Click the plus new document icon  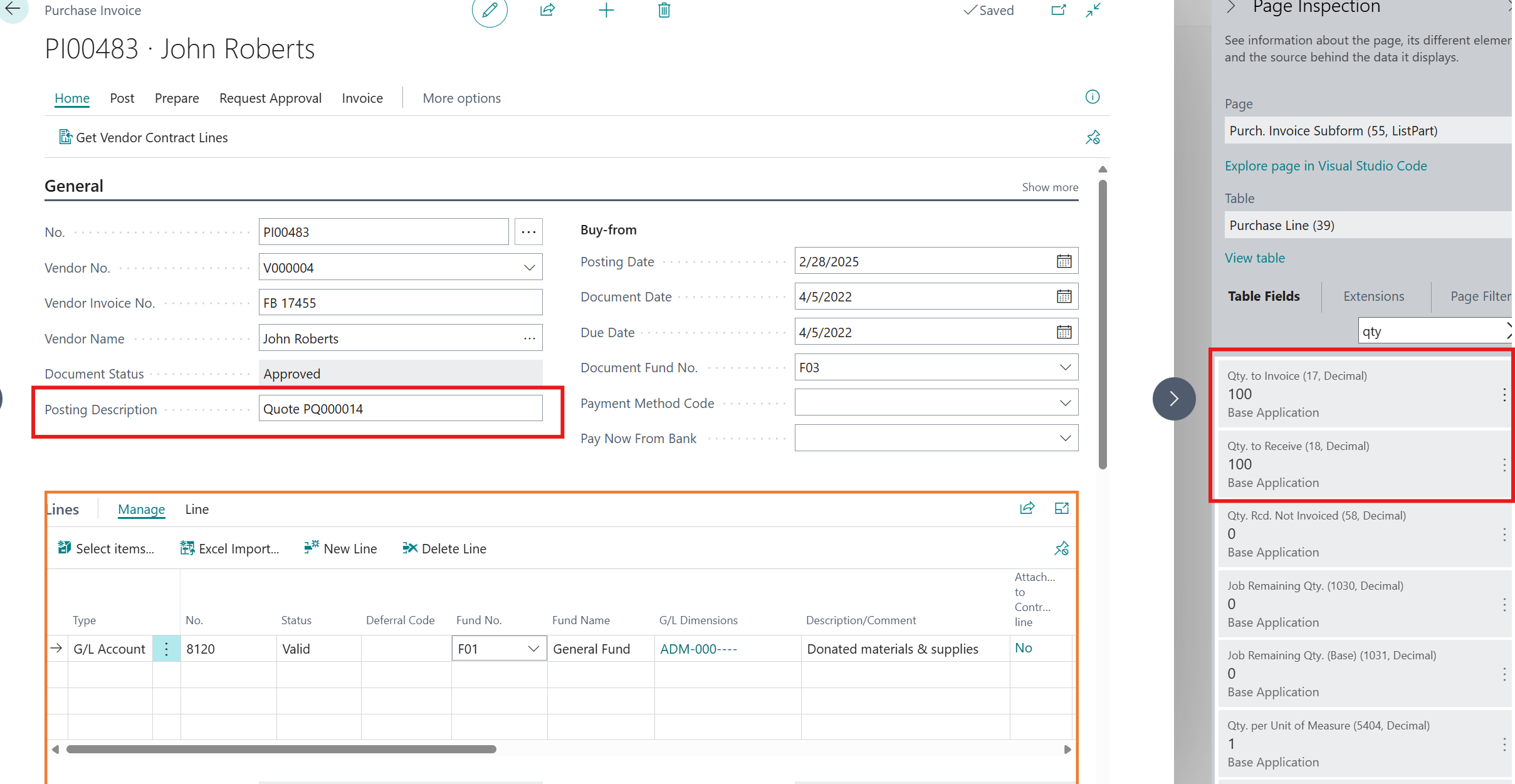tap(606, 10)
